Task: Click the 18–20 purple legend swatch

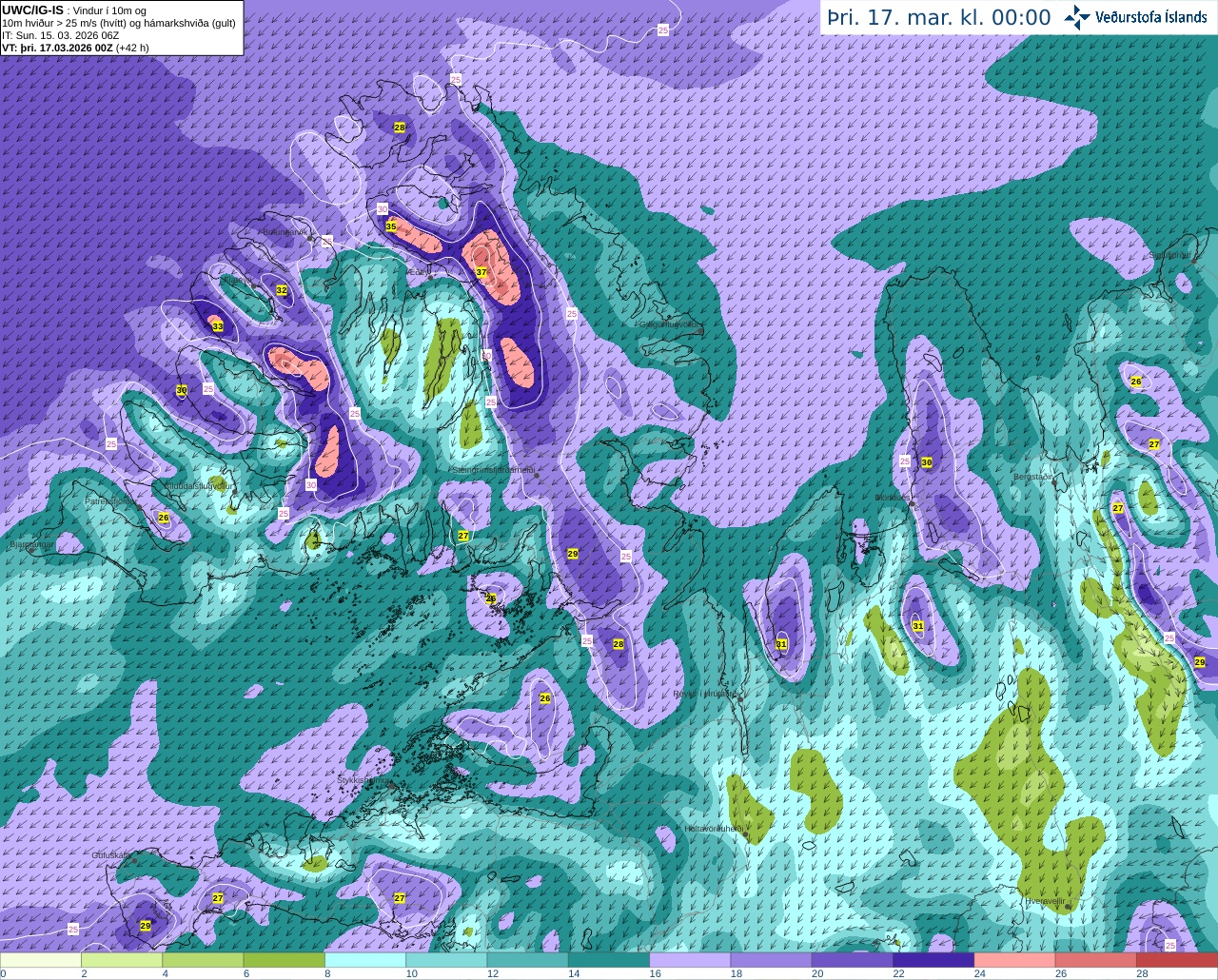Action: (x=771, y=960)
